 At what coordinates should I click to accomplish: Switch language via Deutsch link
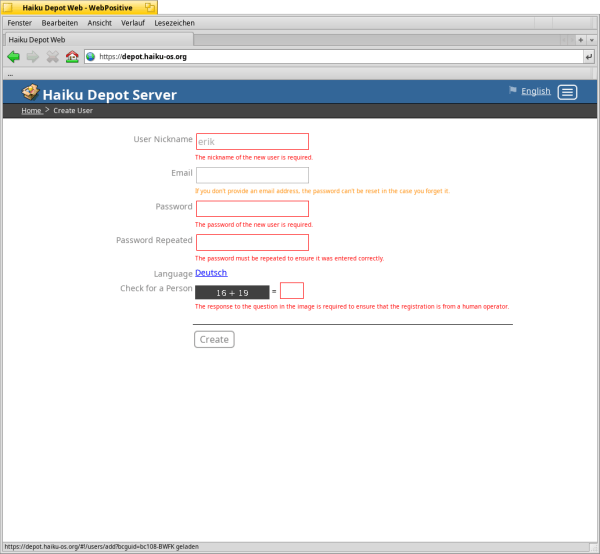[x=211, y=273]
